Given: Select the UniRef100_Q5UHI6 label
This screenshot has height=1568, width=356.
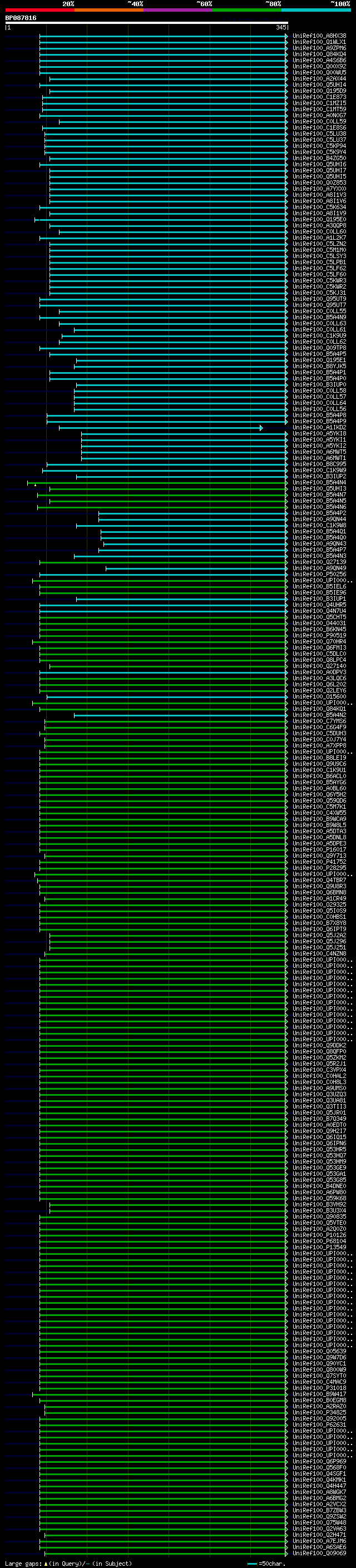Looking at the screenshot, I should pos(319,164).
